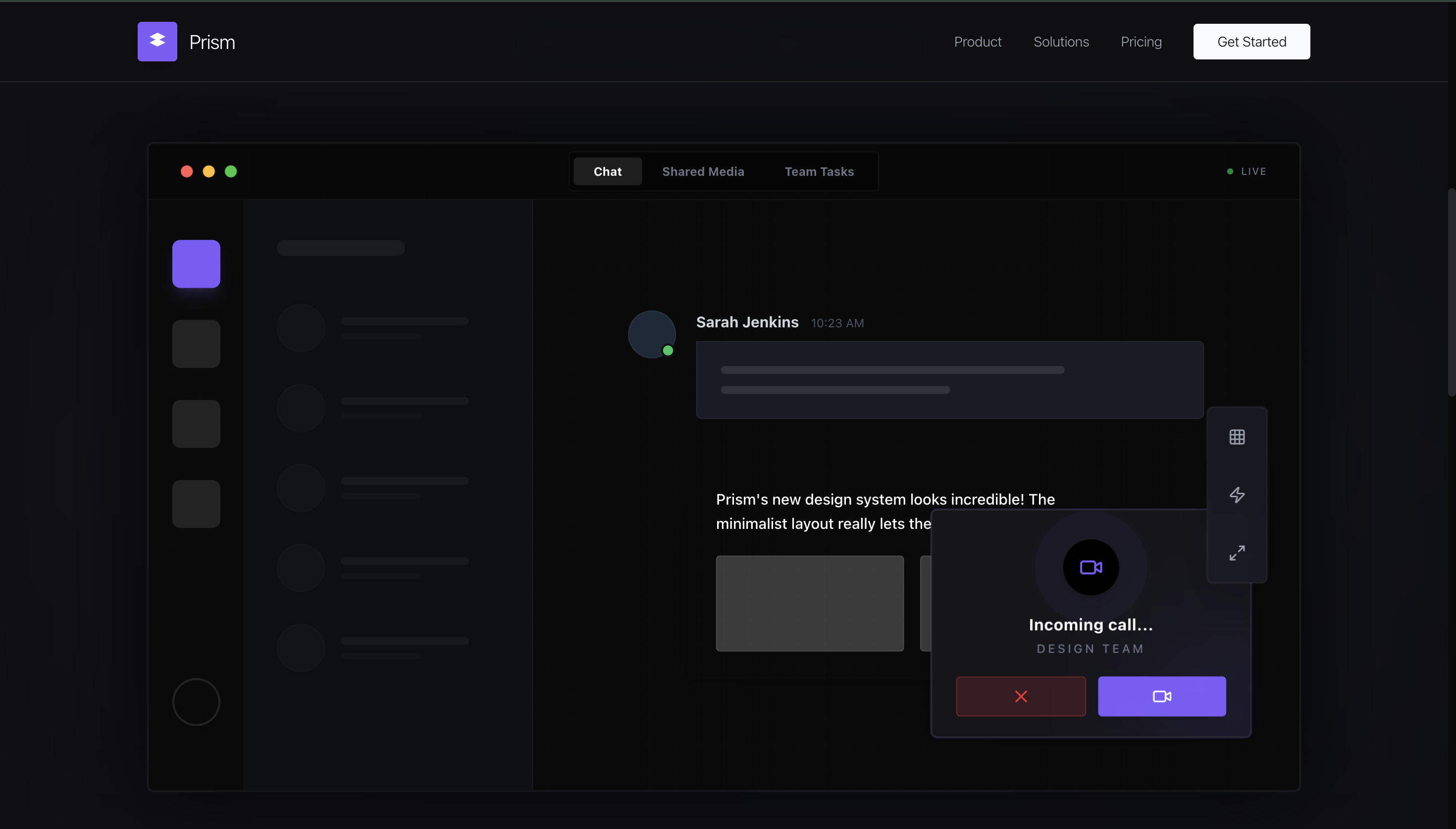Accept the call with video button
This screenshot has height=829, width=1456.
pyautogui.click(x=1161, y=696)
